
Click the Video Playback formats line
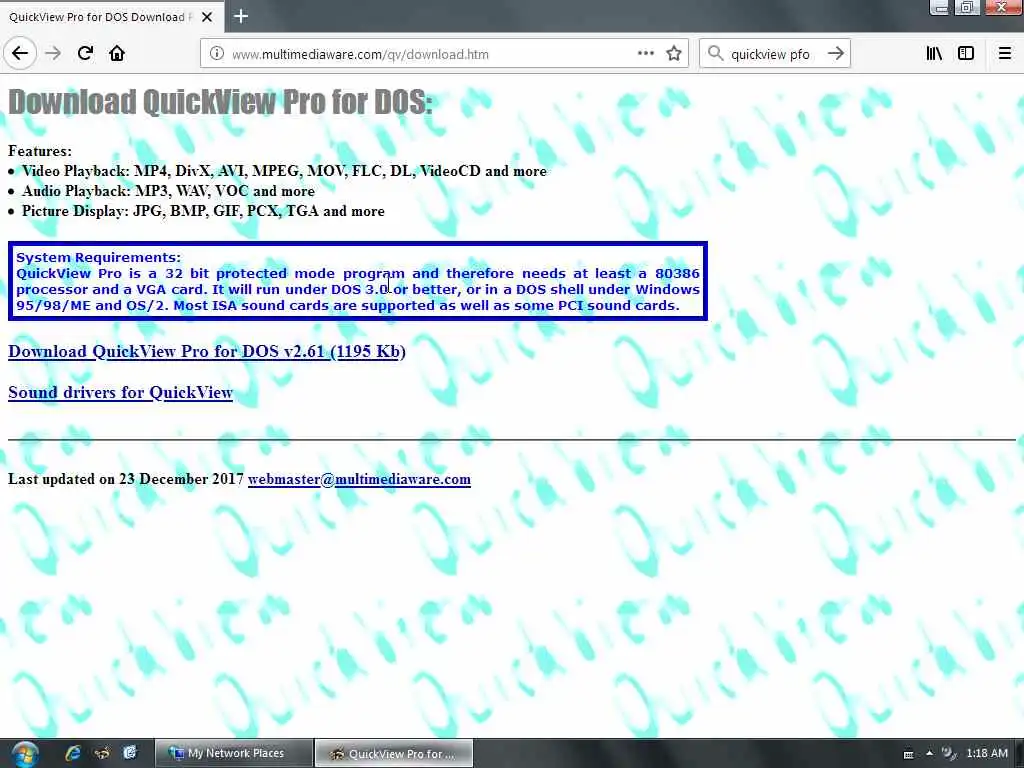284,171
